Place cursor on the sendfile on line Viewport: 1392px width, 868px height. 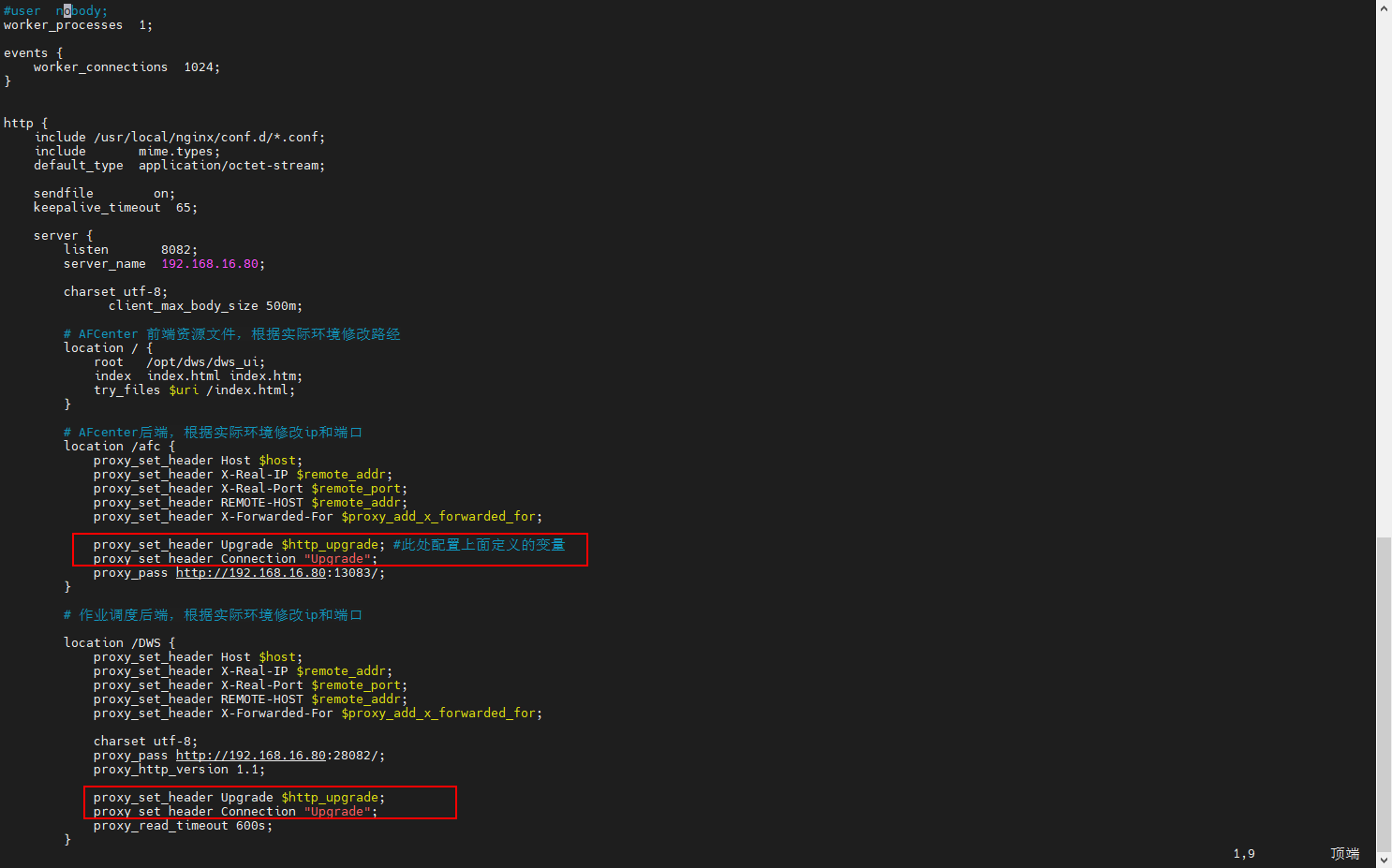point(103,194)
